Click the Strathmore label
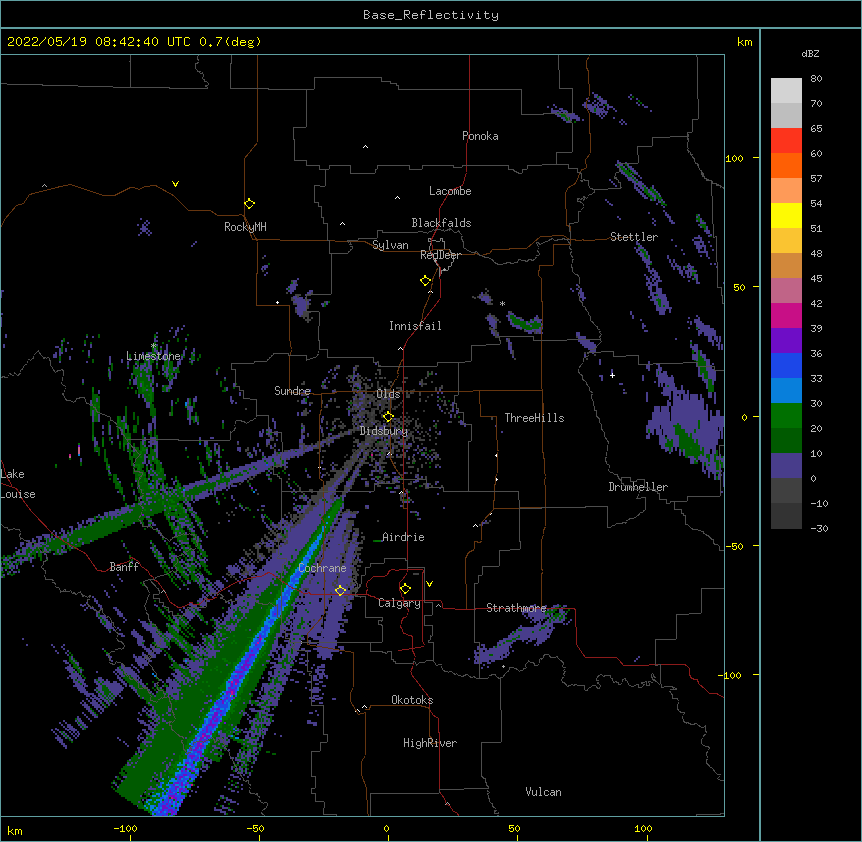The height and width of the screenshot is (842, 862). coord(516,608)
